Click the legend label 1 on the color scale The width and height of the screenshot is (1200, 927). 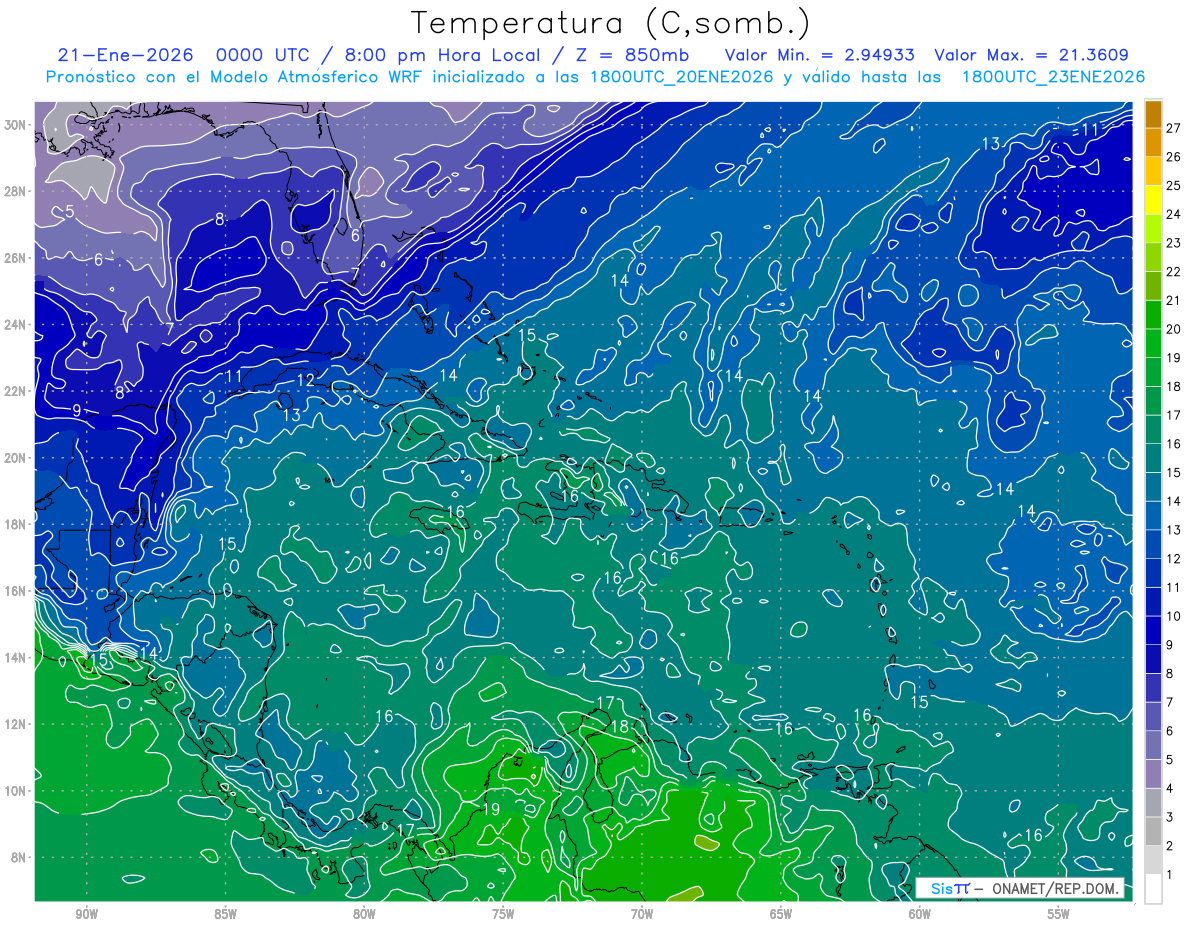point(1170,875)
